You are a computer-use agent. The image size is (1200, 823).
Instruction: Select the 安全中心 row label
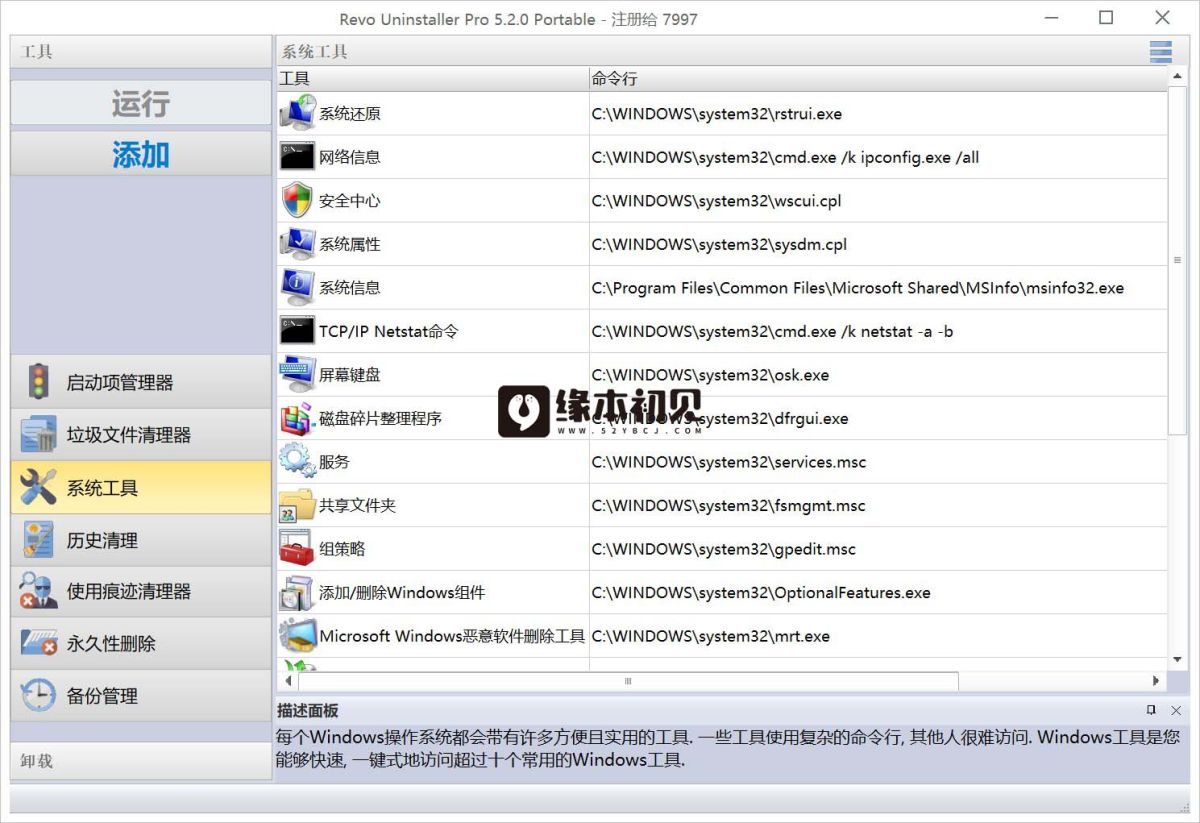coord(349,201)
